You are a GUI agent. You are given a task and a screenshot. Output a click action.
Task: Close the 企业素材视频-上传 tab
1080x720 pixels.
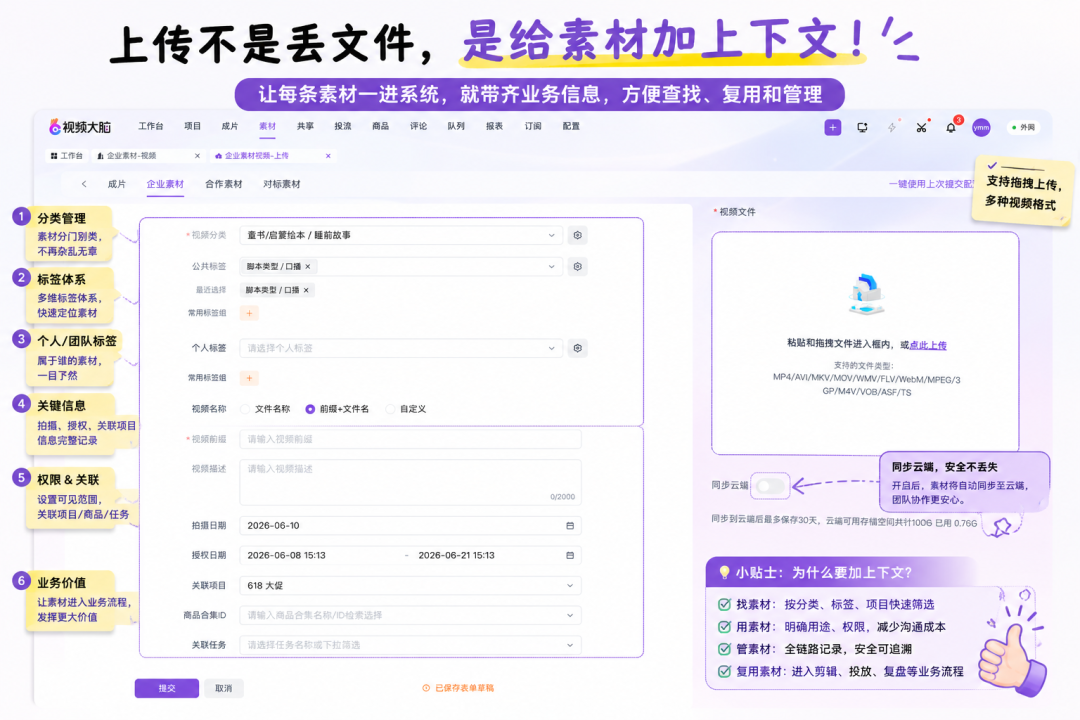pos(328,156)
